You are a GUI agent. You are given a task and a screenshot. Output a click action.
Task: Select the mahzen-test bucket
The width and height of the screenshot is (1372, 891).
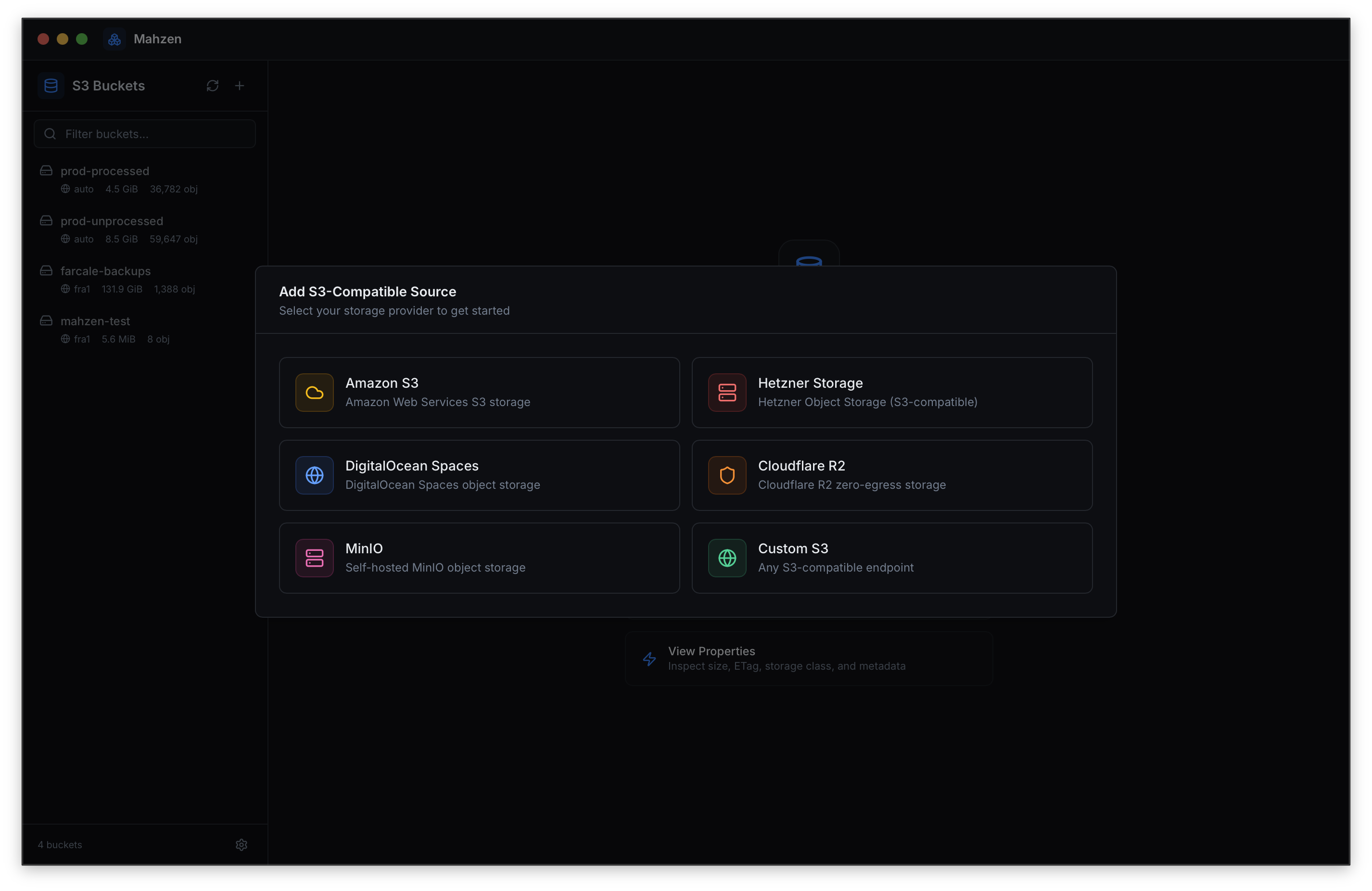pos(95,321)
